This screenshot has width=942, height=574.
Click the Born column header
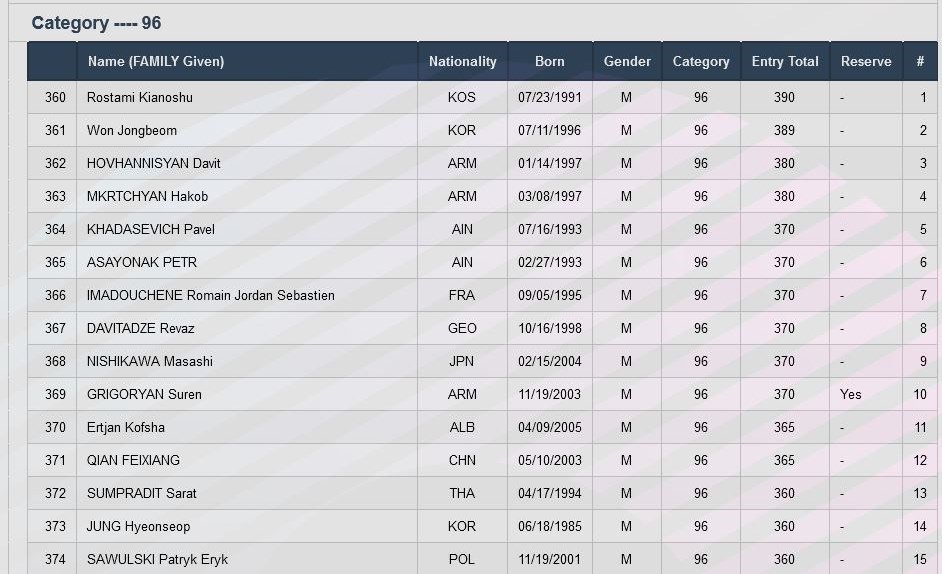tap(549, 61)
